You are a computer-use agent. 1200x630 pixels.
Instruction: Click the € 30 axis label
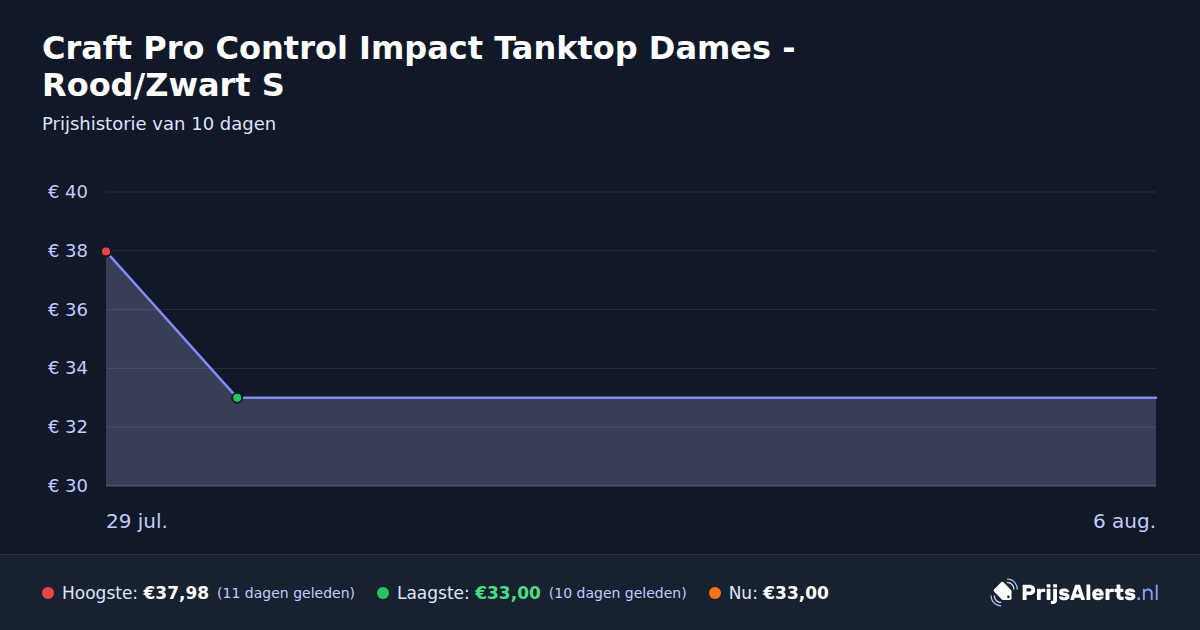(68, 486)
